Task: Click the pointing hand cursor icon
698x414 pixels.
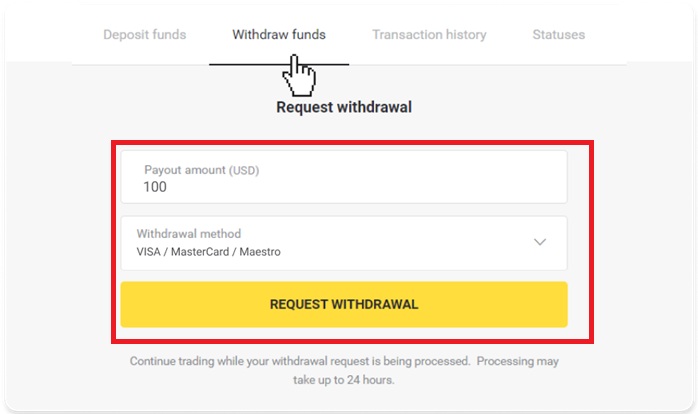Action: coord(299,73)
